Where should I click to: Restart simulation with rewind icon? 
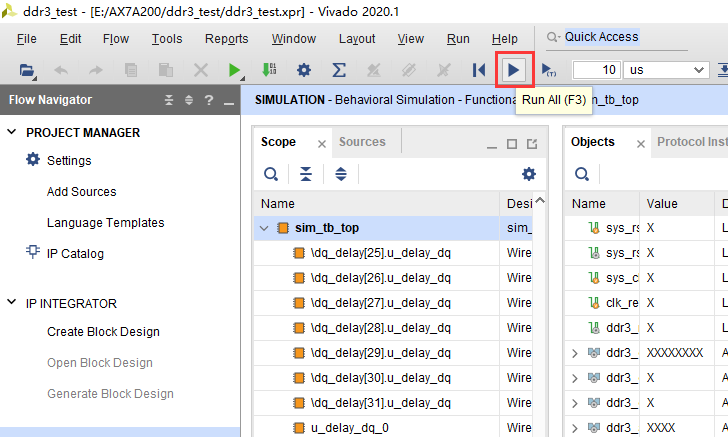click(479, 71)
